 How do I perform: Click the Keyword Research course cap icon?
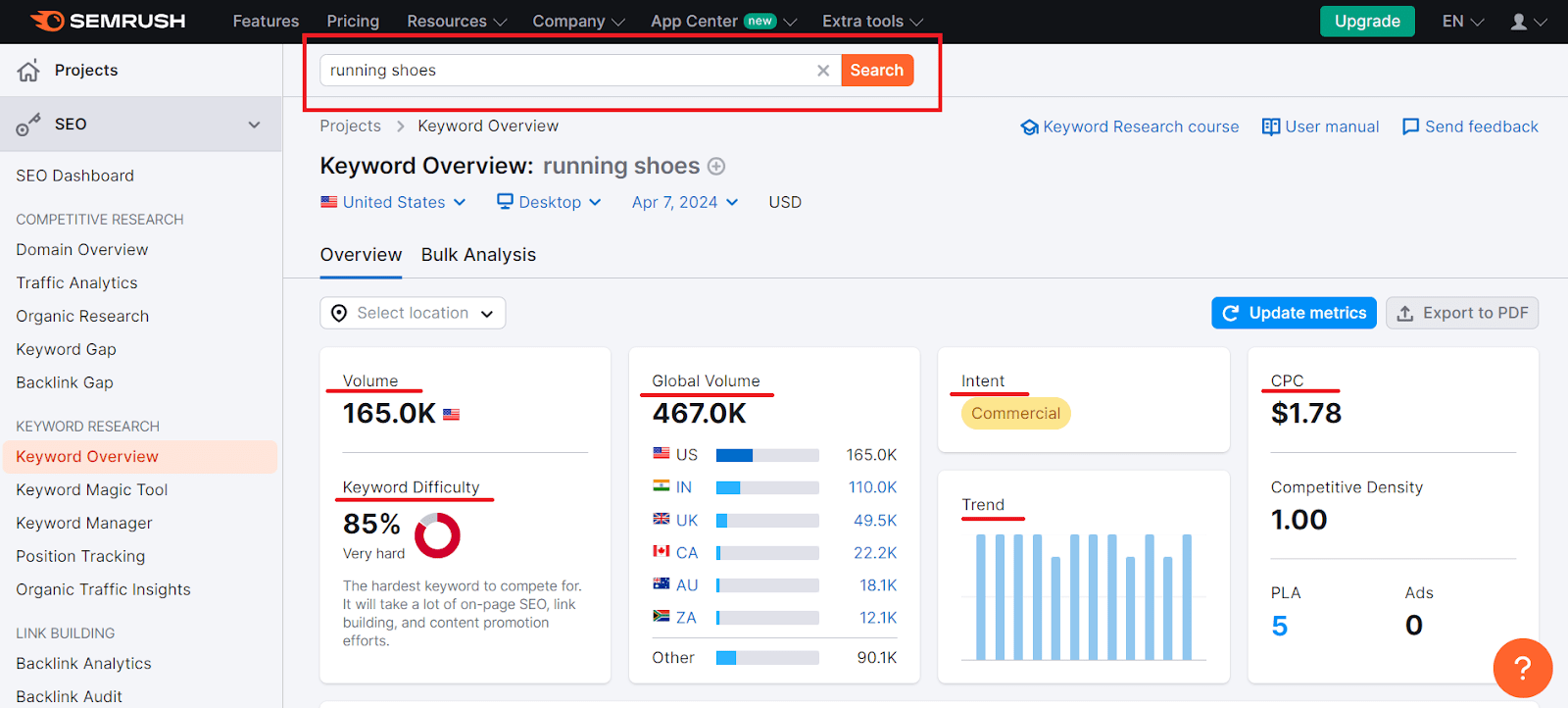pyautogui.click(x=1029, y=127)
